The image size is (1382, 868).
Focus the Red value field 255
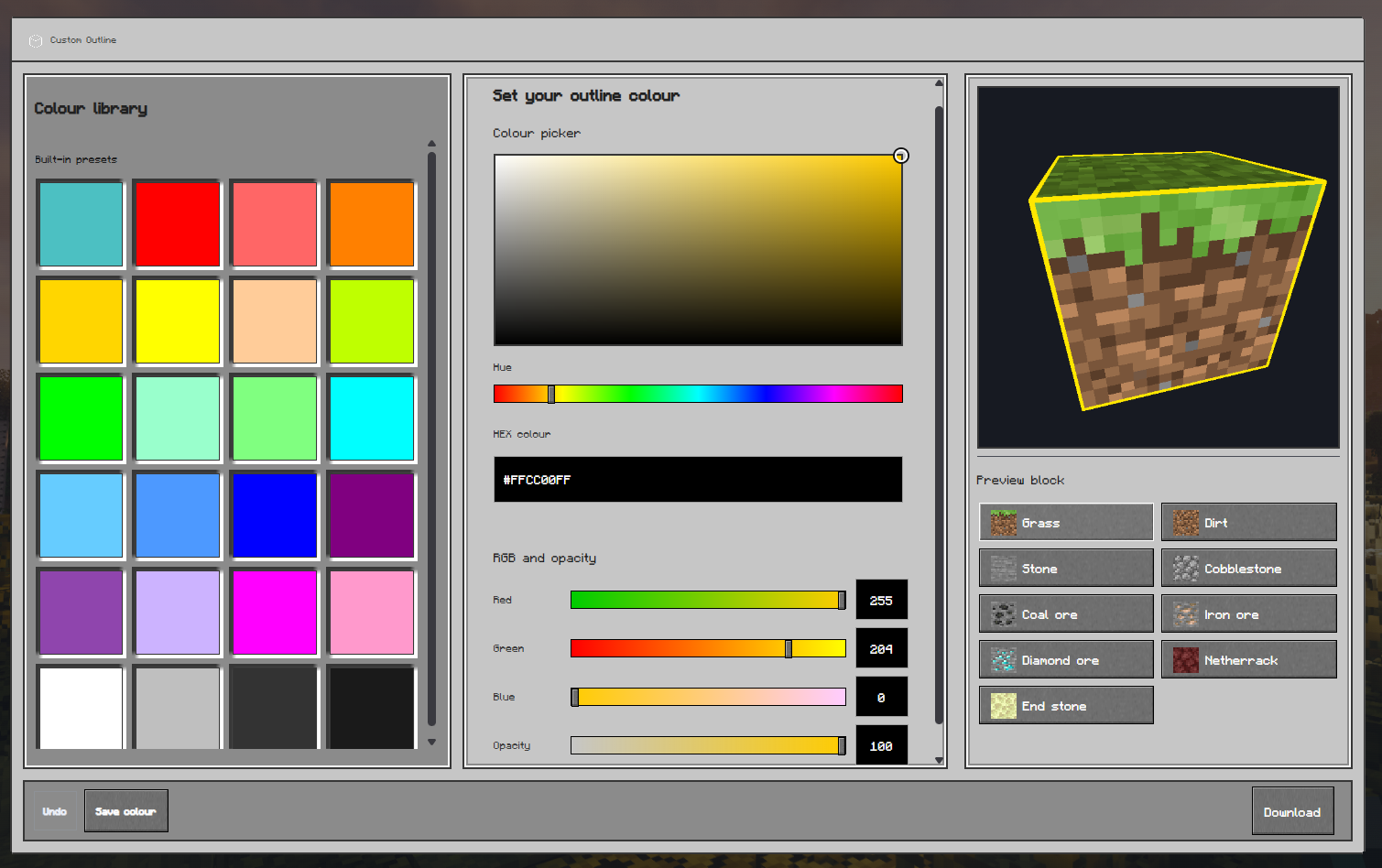(881, 600)
